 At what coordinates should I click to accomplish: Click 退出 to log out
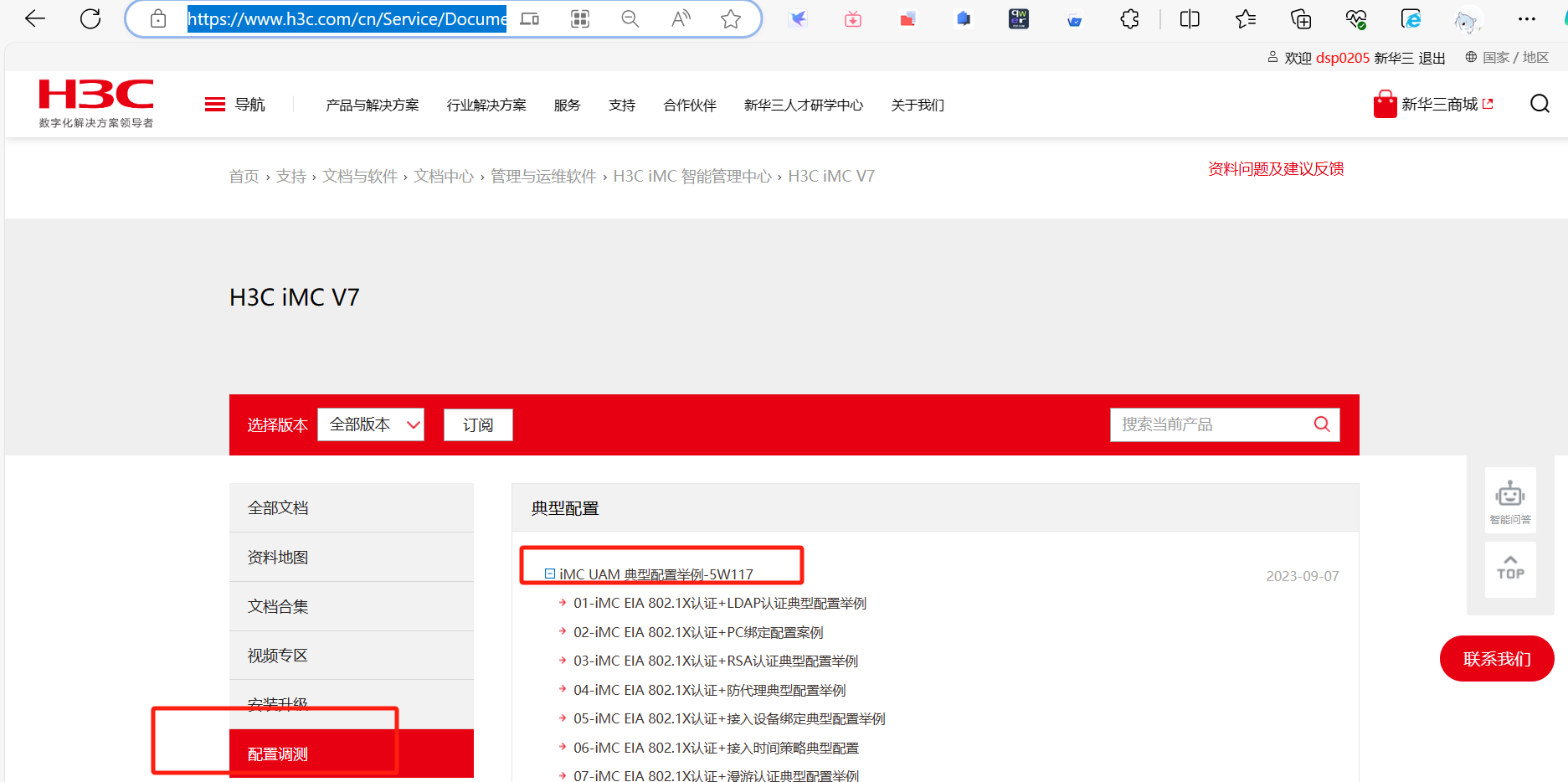1432,58
